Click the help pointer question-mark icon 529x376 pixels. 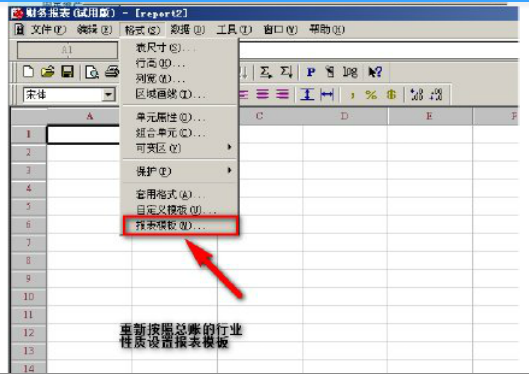click(375, 72)
